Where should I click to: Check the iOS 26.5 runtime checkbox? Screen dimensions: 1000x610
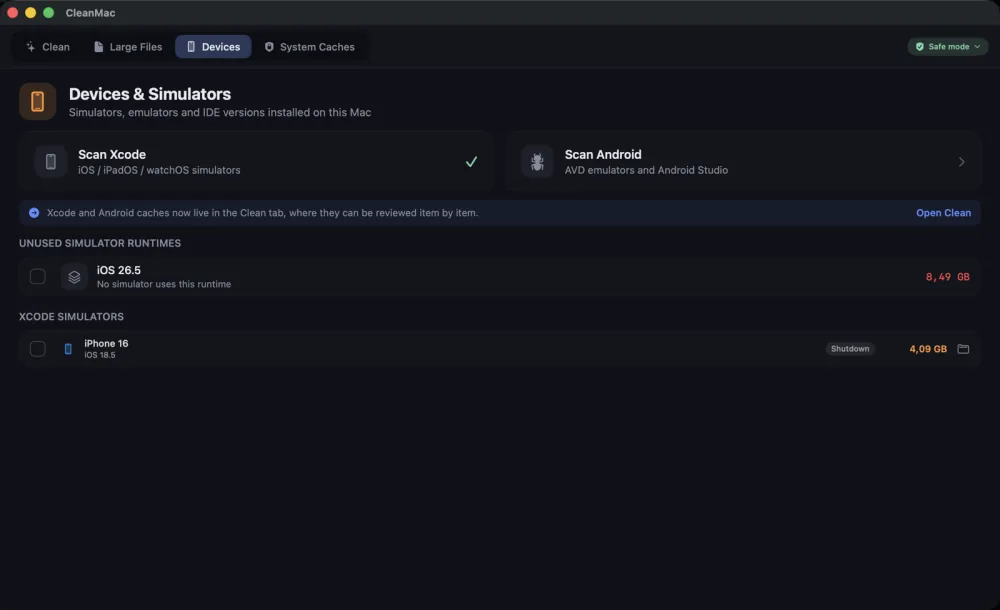38,276
